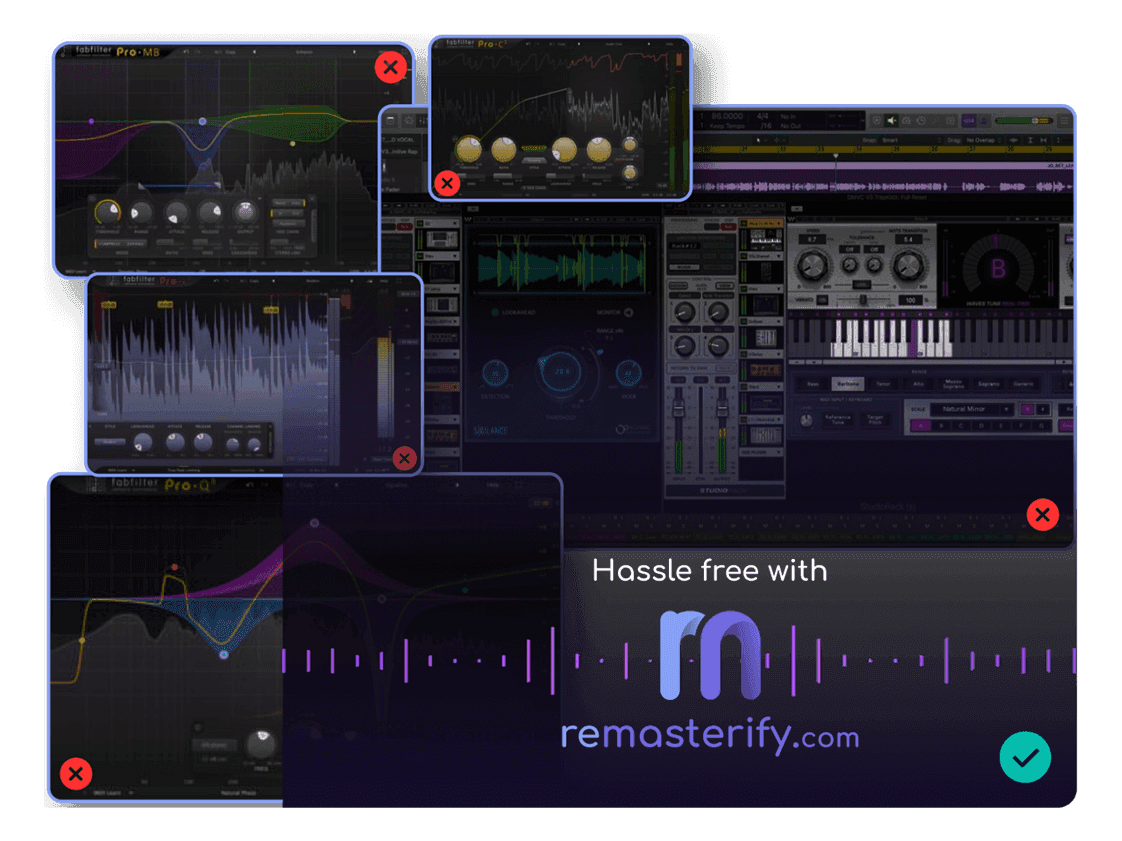Open the Snap Smart dropdown
The image size is (1122, 841).
890,141
